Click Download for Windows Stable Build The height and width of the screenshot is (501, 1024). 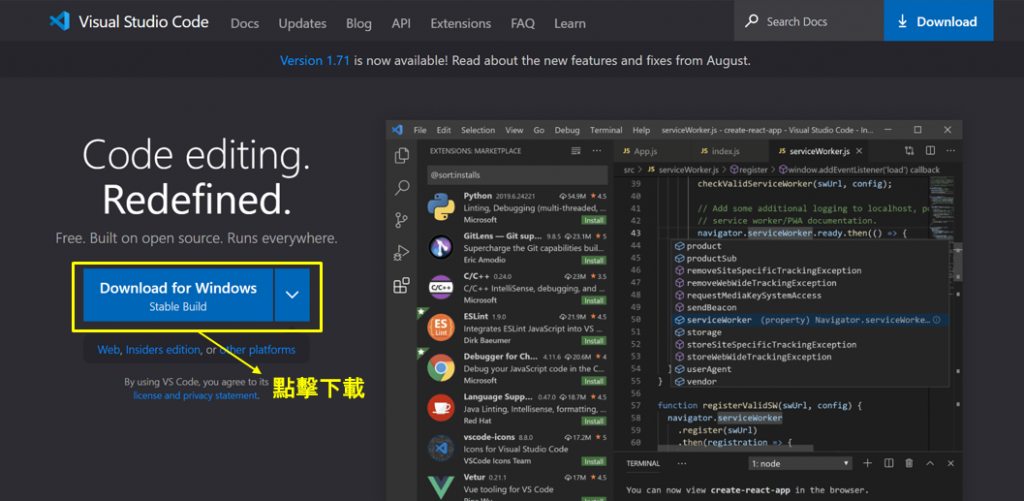(x=178, y=295)
